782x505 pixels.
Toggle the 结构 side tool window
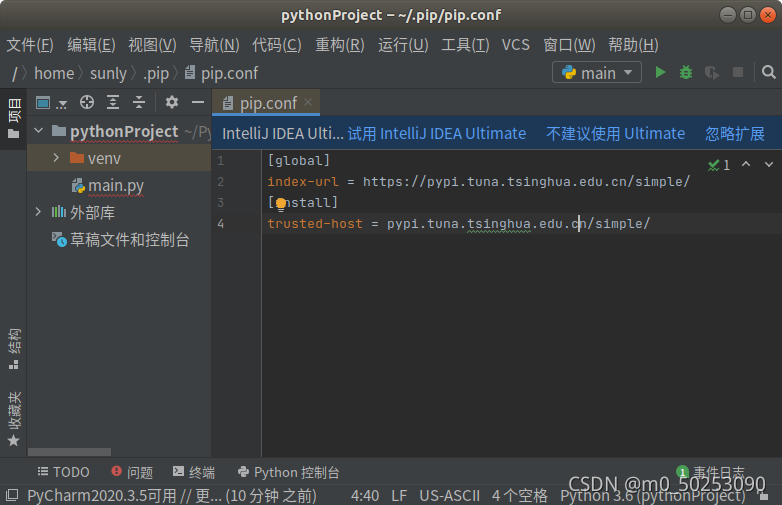(13, 349)
